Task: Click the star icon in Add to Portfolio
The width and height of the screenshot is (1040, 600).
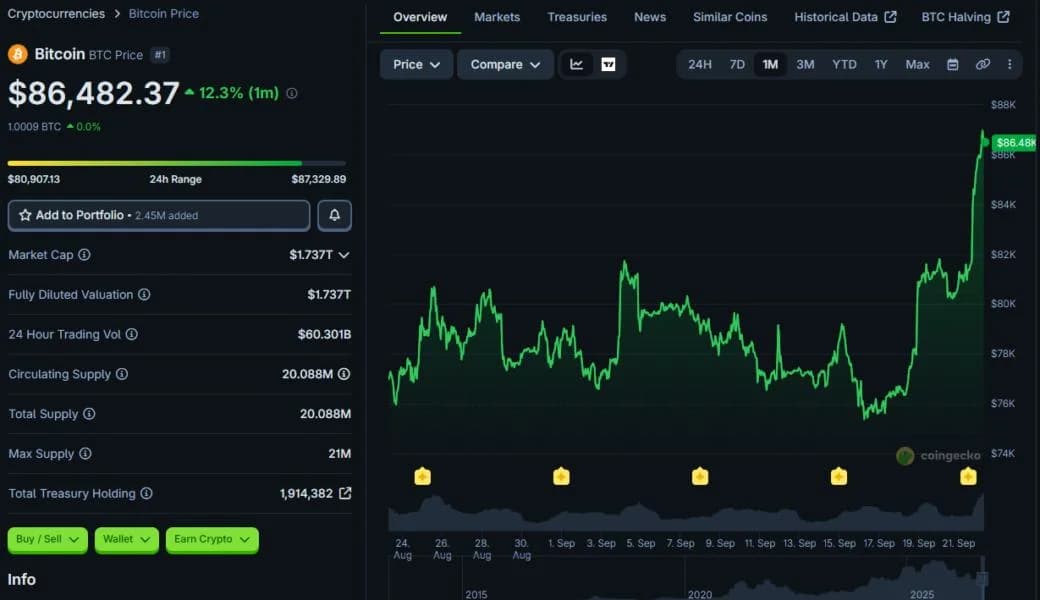Action: click(x=25, y=215)
